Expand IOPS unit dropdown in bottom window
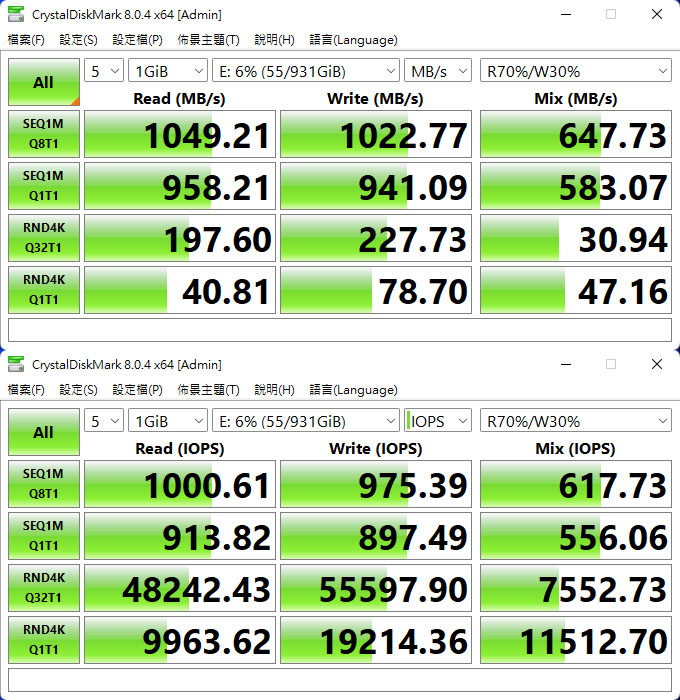Image resolution: width=680 pixels, height=700 pixels. point(438,421)
